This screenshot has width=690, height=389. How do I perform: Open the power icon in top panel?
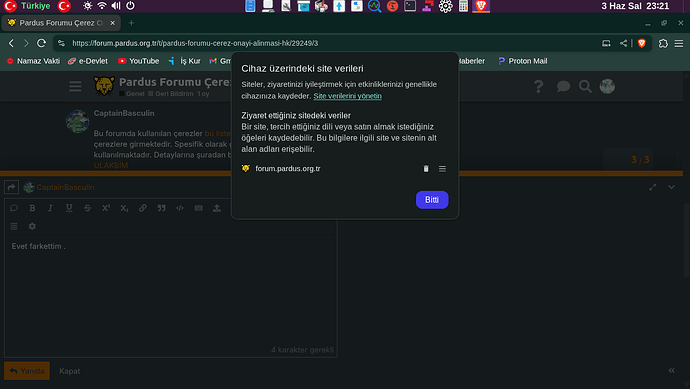pyautogui.click(x=130, y=6)
